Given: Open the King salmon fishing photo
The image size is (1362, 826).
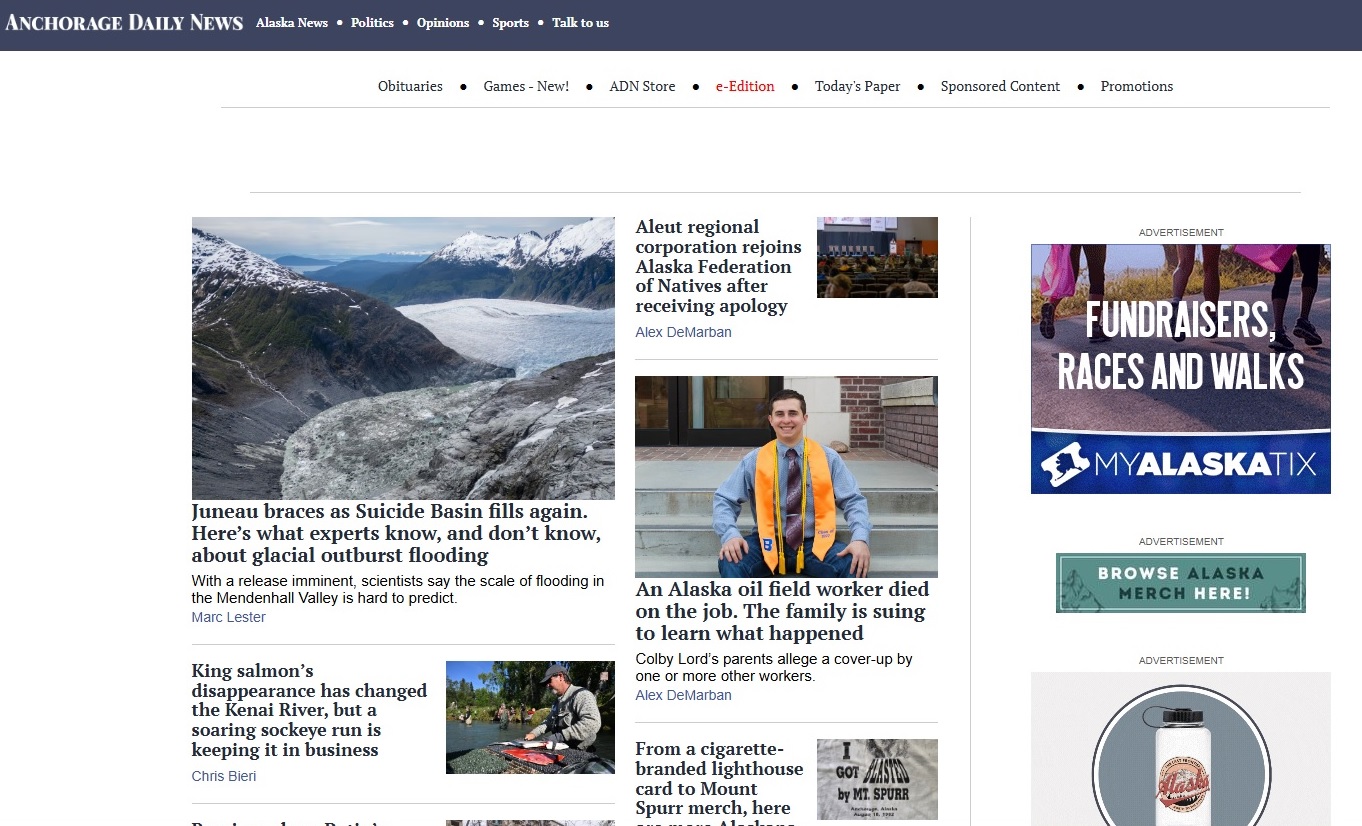Looking at the screenshot, I should [x=530, y=717].
